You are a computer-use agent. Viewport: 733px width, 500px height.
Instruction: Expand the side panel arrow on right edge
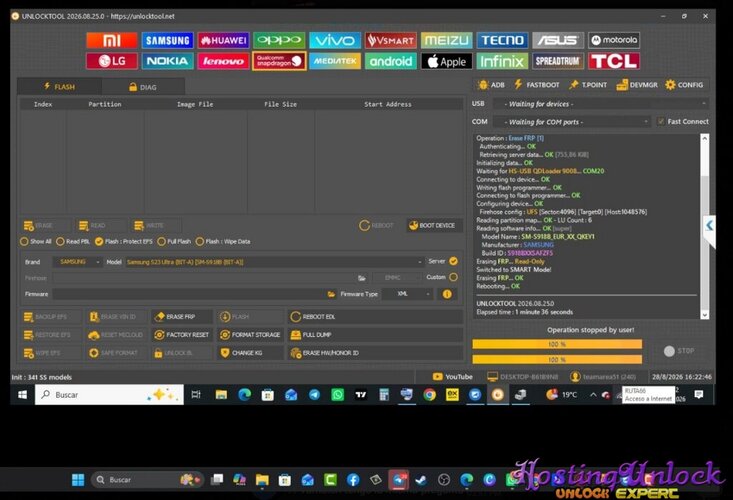(710, 226)
